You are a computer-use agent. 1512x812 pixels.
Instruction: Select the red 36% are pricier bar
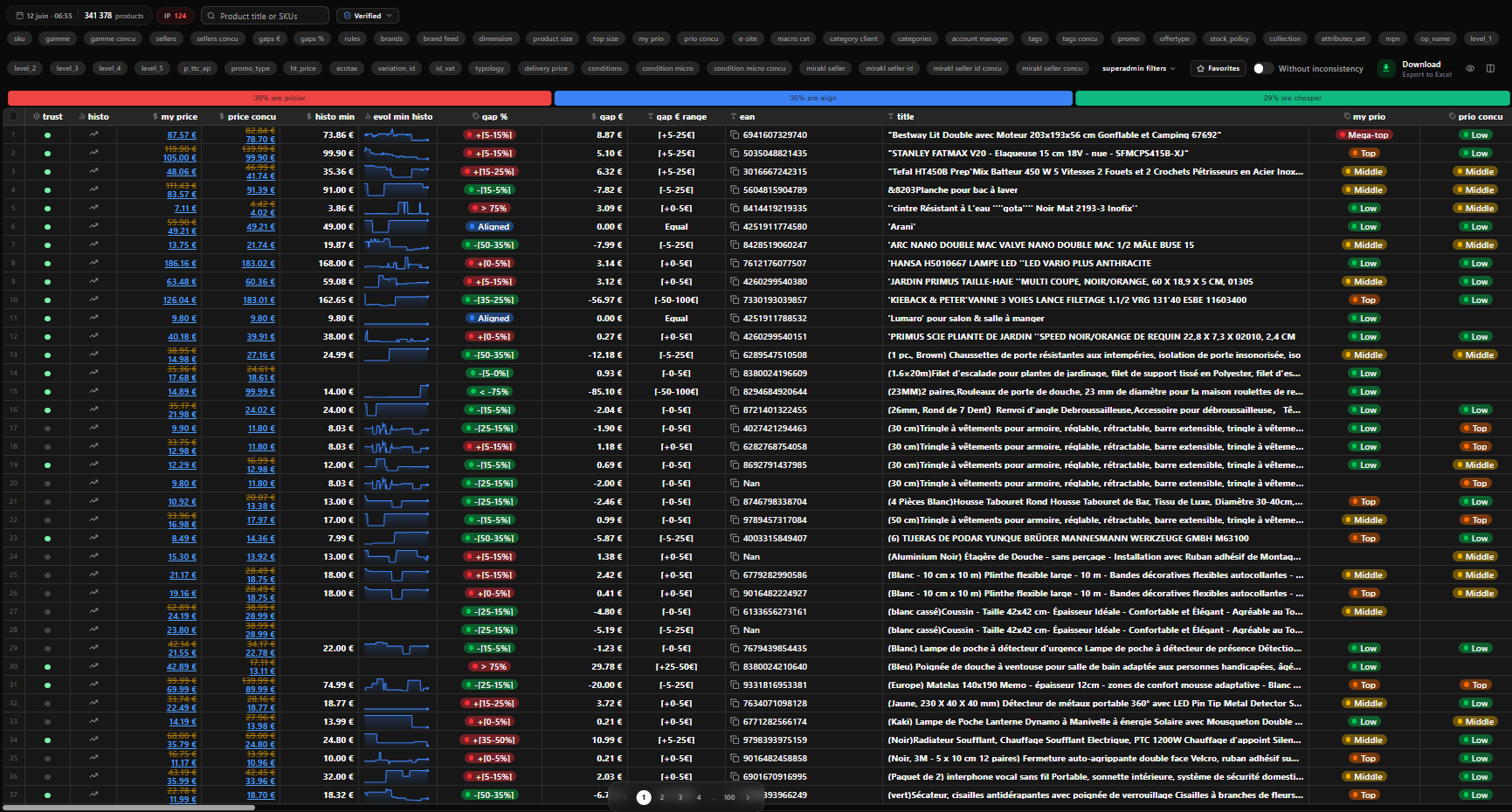pos(280,98)
